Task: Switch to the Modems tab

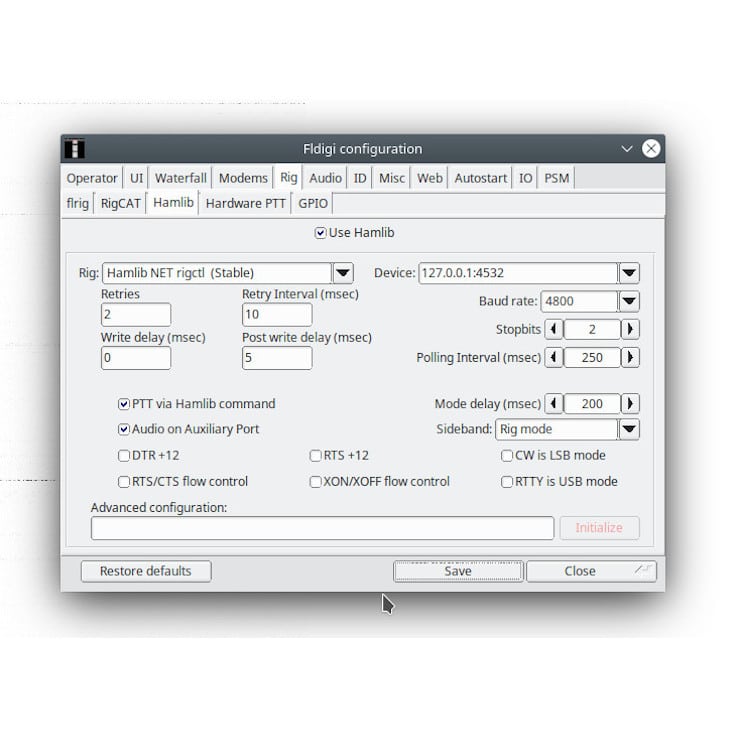Action: point(243,178)
